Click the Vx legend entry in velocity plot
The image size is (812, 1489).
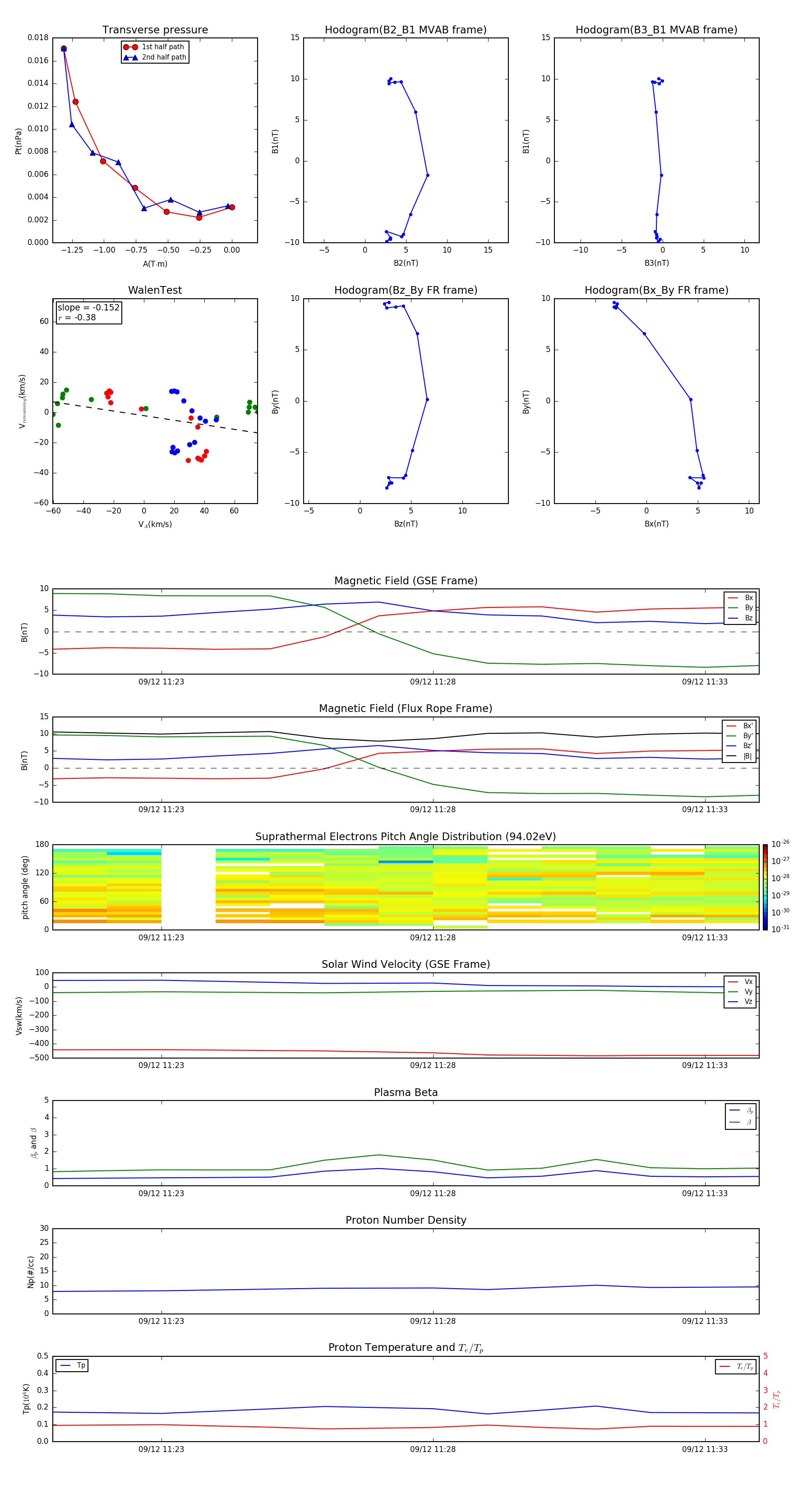coord(740,981)
